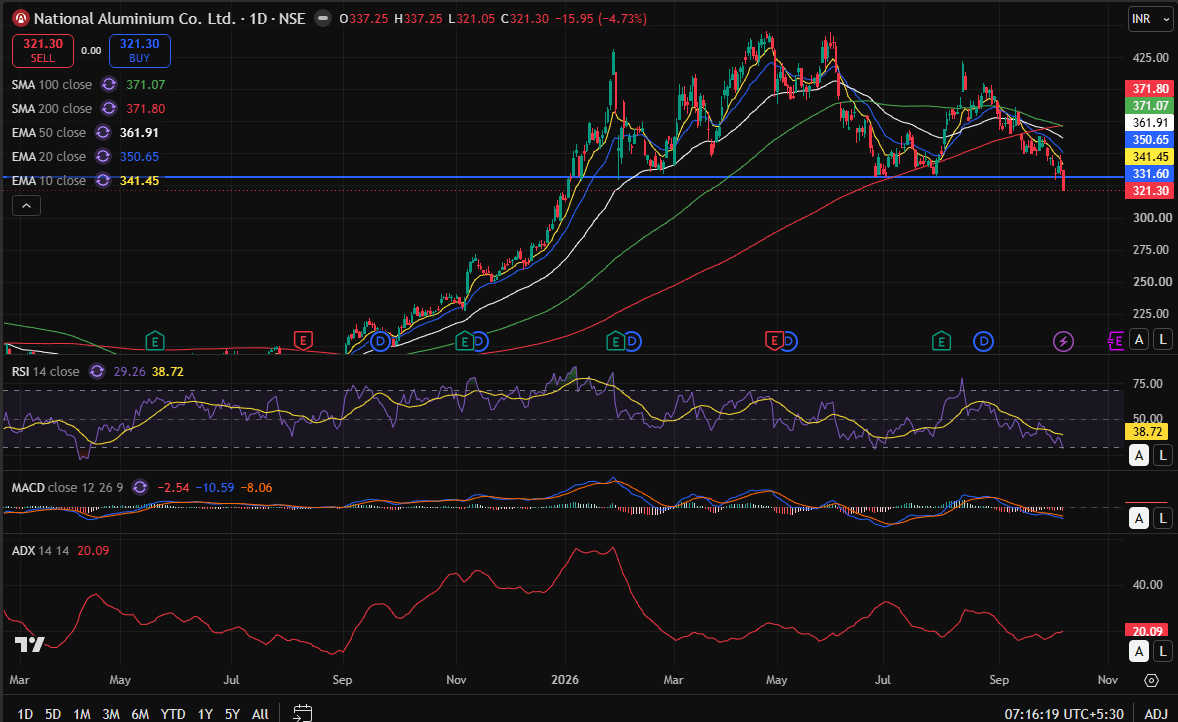
Task: Click the refresh icon beside EMA 10 close
Action: [x=103, y=181]
